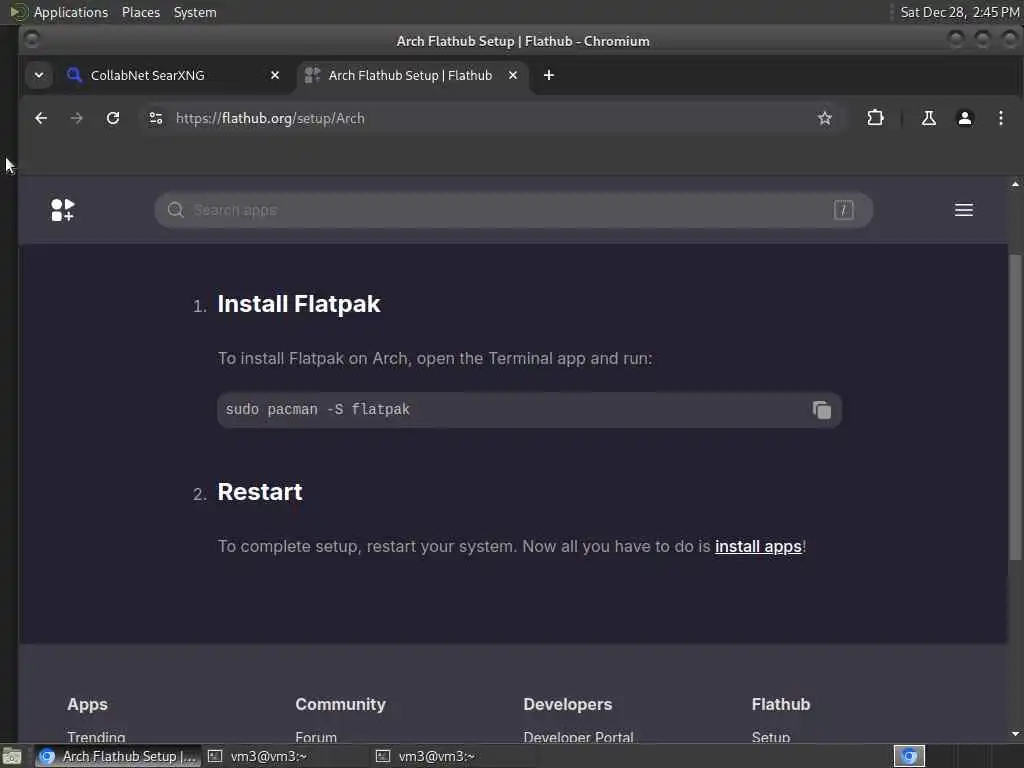Copy the sudo pacman command
This screenshot has height=768, width=1024.
click(x=822, y=409)
